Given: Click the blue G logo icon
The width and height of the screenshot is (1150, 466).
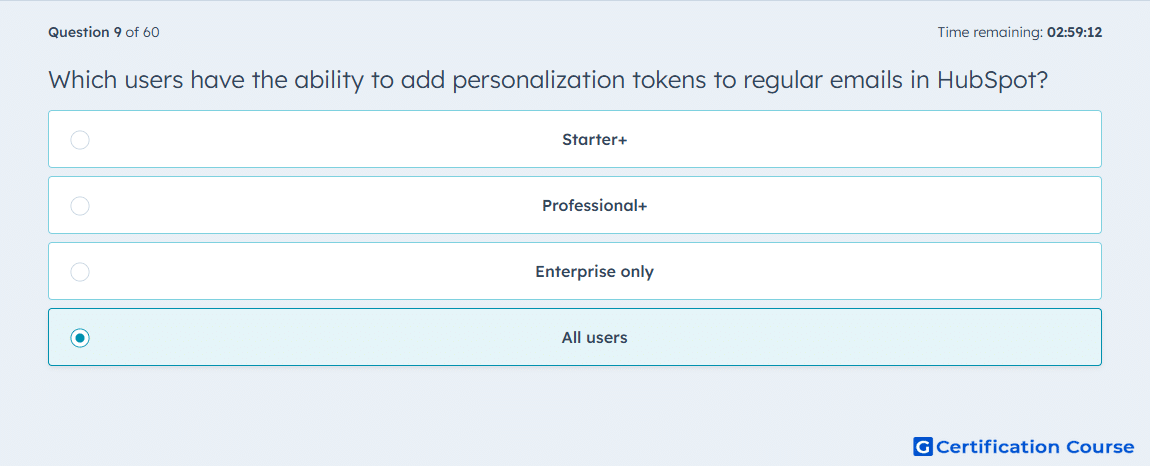Looking at the screenshot, I should tap(923, 446).
